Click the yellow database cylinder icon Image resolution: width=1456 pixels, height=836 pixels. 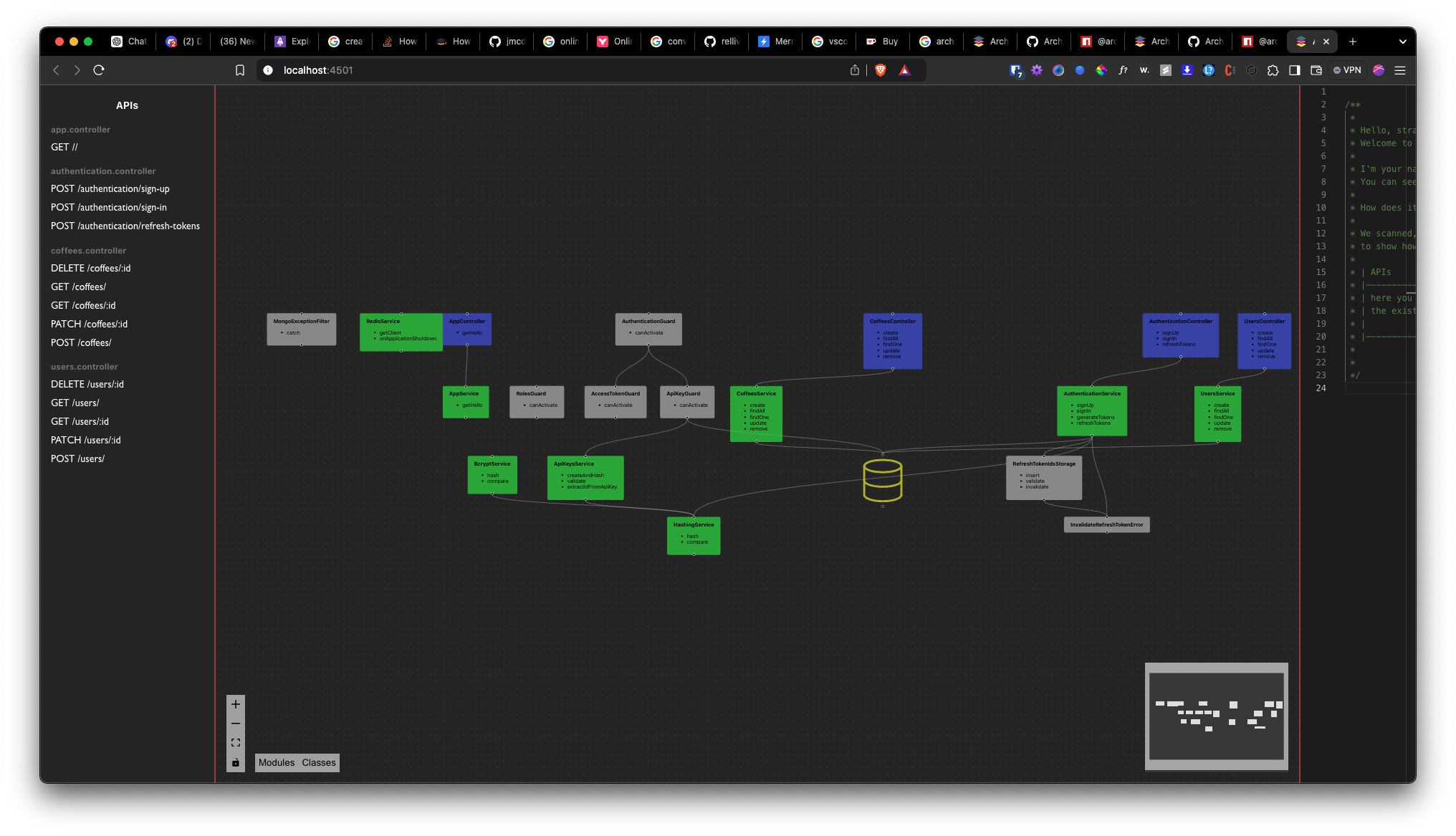[x=882, y=481]
